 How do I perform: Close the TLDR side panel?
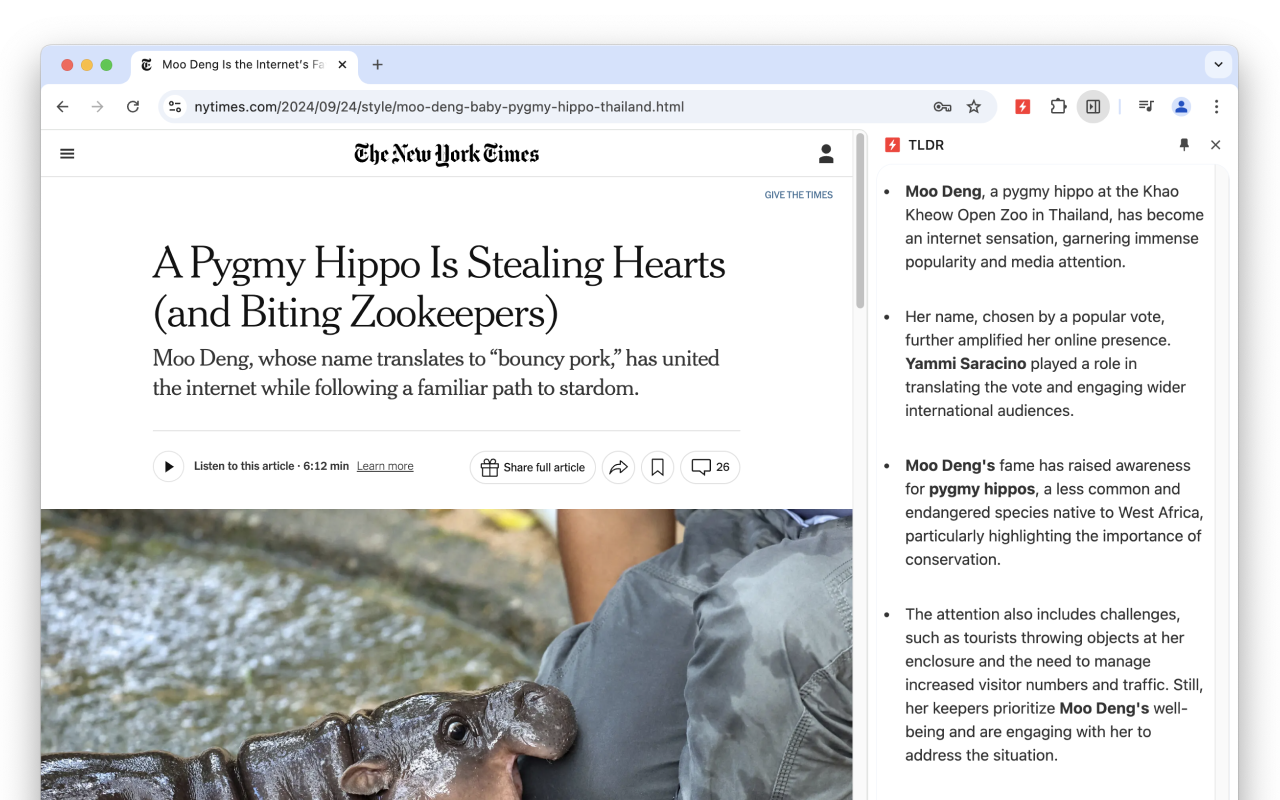point(1215,145)
